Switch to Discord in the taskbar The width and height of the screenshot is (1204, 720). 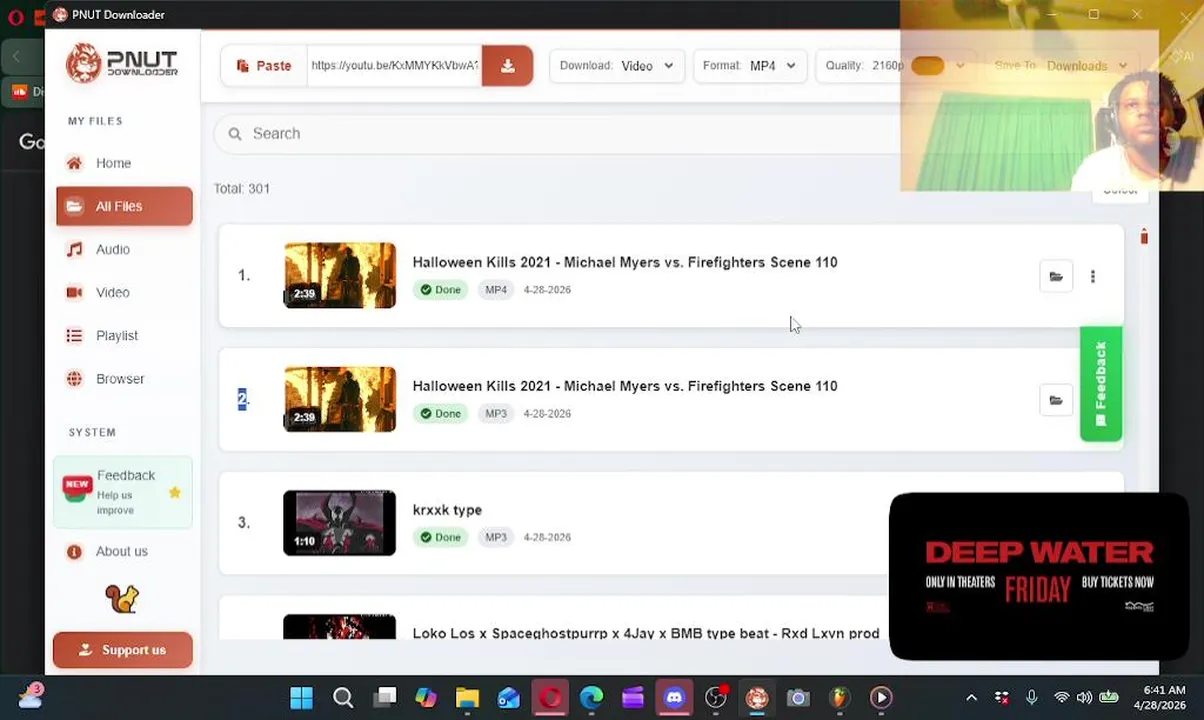pos(674,697)
